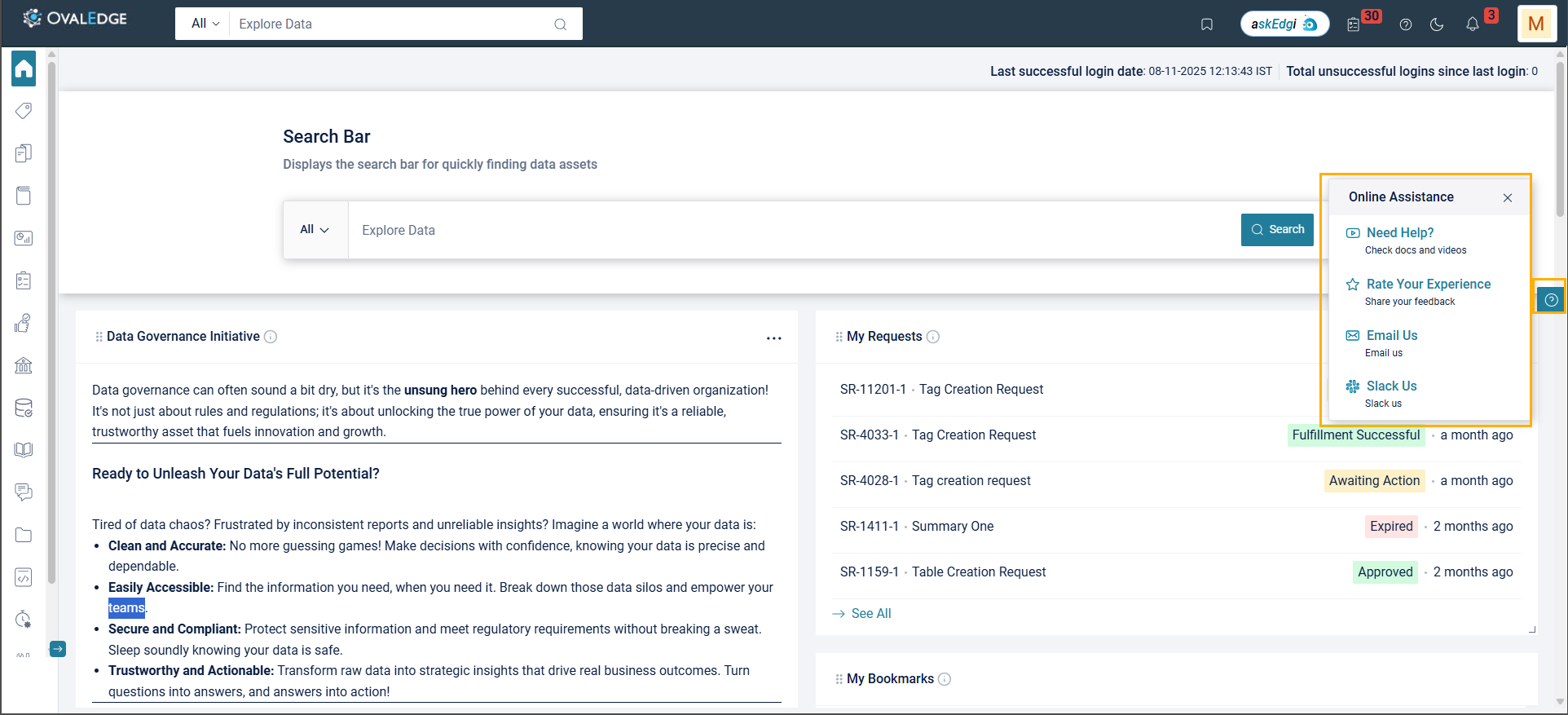Open the All dropdown in the top search box
Screen dimensions: 1568x715
coord(205,24)
